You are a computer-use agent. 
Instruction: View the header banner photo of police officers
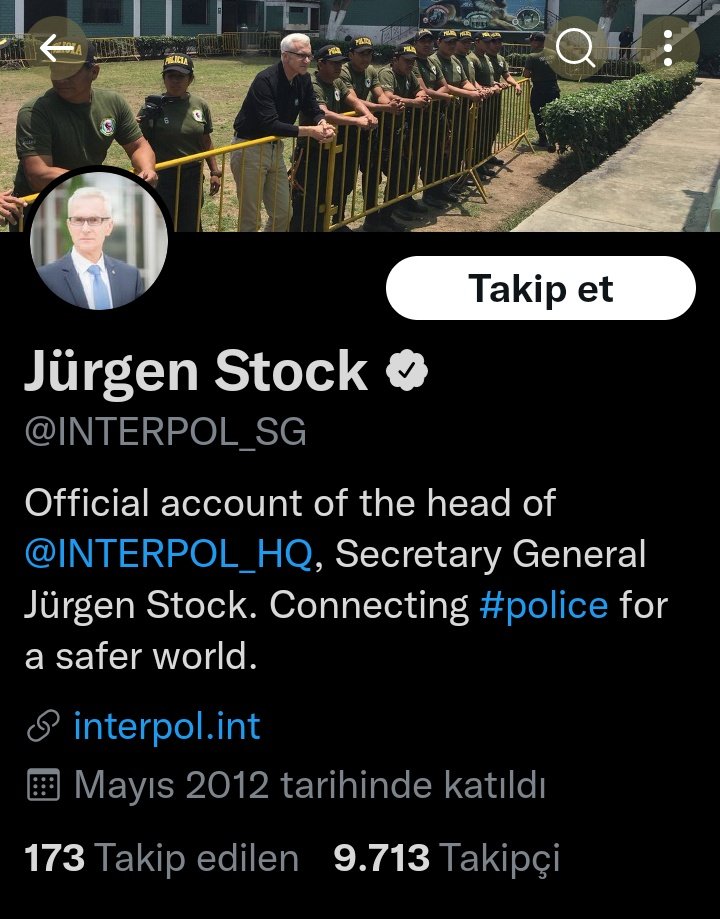coord(360,116)
